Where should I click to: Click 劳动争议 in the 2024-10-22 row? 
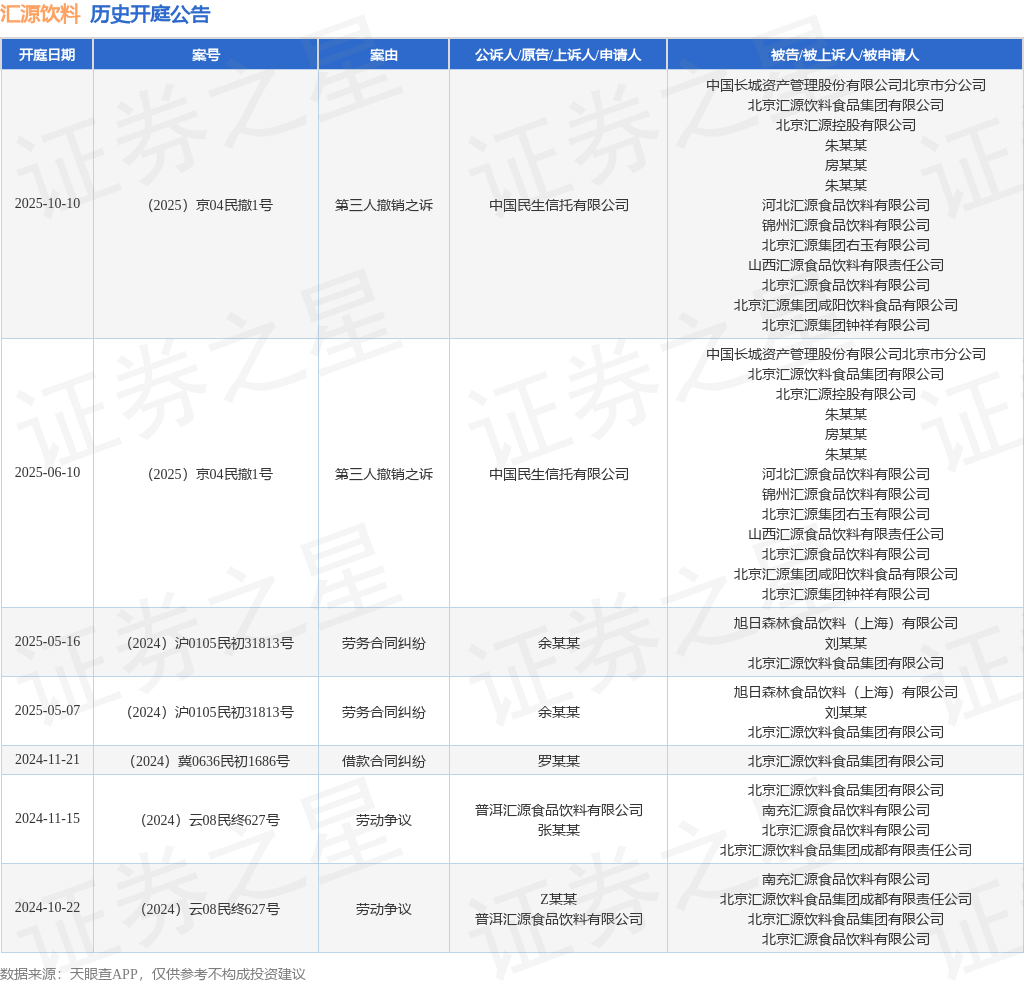point(383,909)
